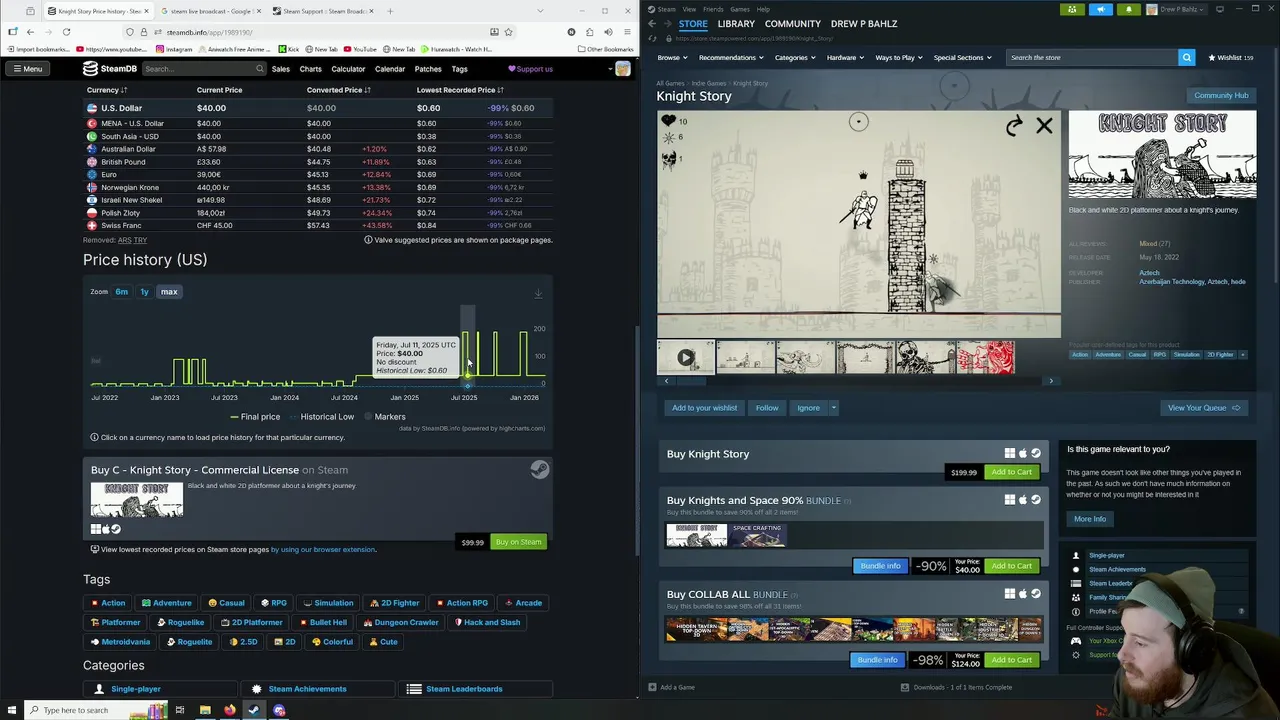Viewport: 1280px width, 720px height.
Task: Add Knight Story to cart for $199.99
Action: (x=1011, y=472)
